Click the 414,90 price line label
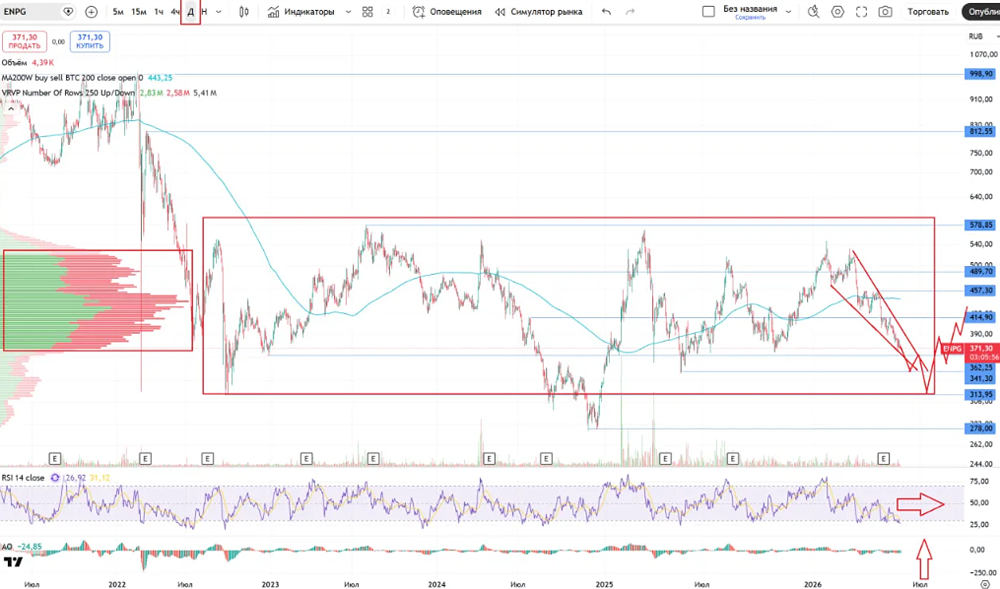The height and width of the screenshot is (589, 1000). pyautogui.click(x=980, y=317)
